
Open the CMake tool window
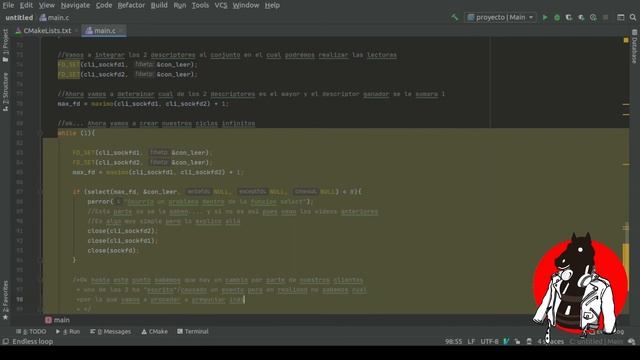tap(154, 331)
